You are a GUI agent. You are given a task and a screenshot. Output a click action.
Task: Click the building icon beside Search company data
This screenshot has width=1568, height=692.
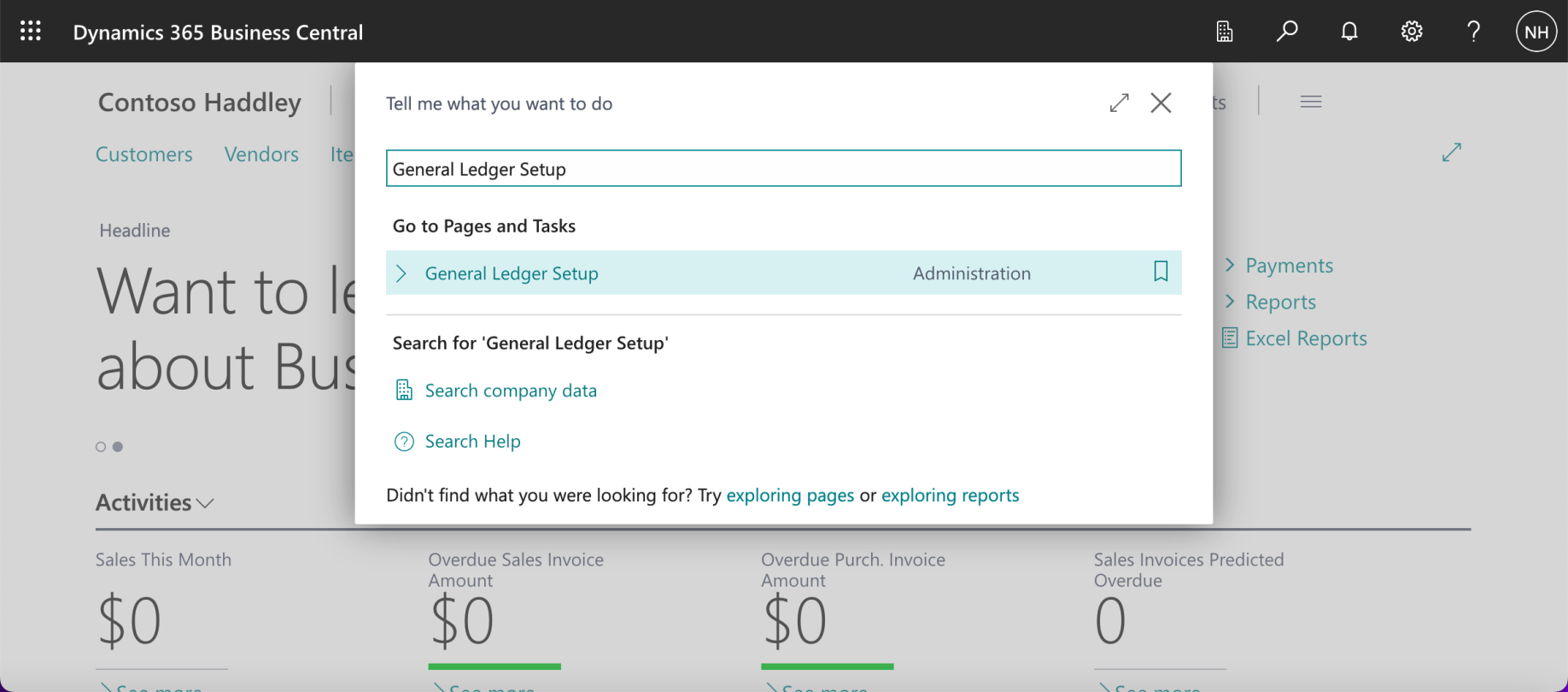tap(404, 390)
